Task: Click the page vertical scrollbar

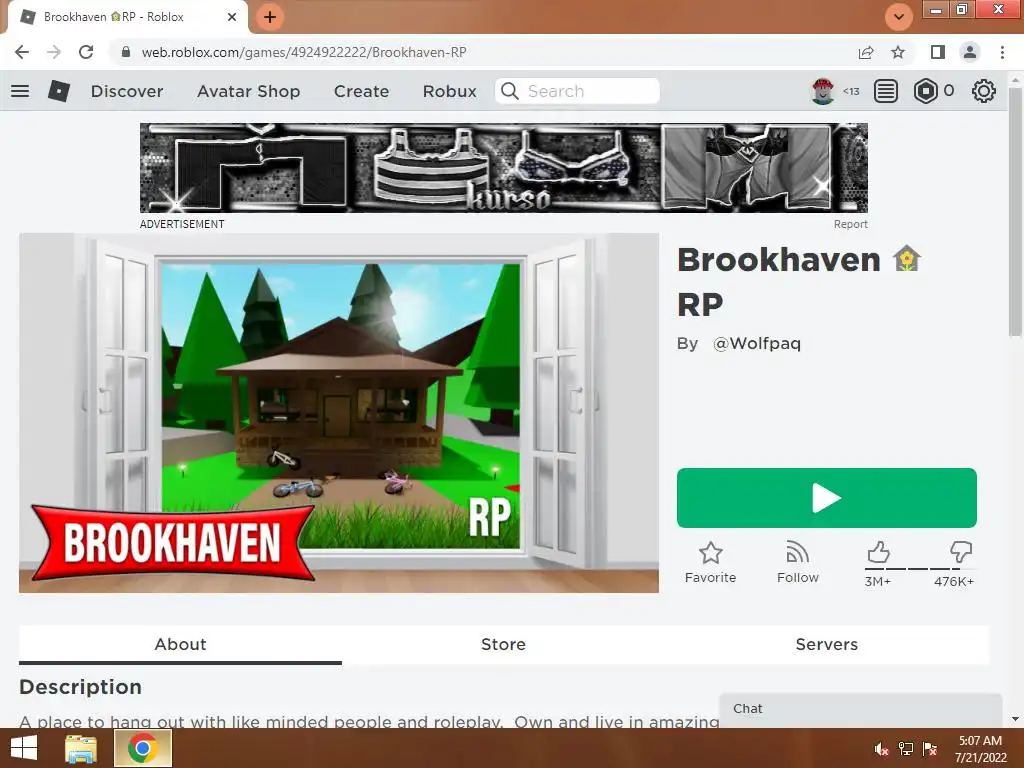Action: 1015,213
